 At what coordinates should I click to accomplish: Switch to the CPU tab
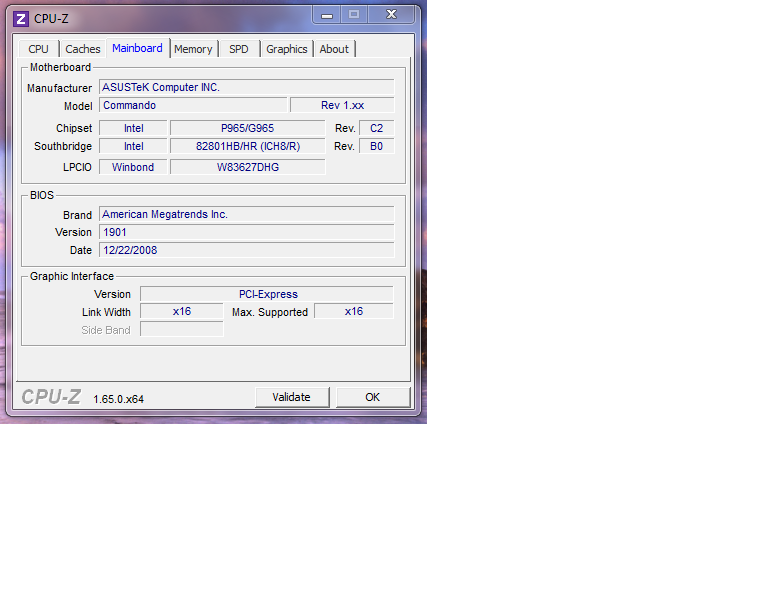tap(38, 49)
